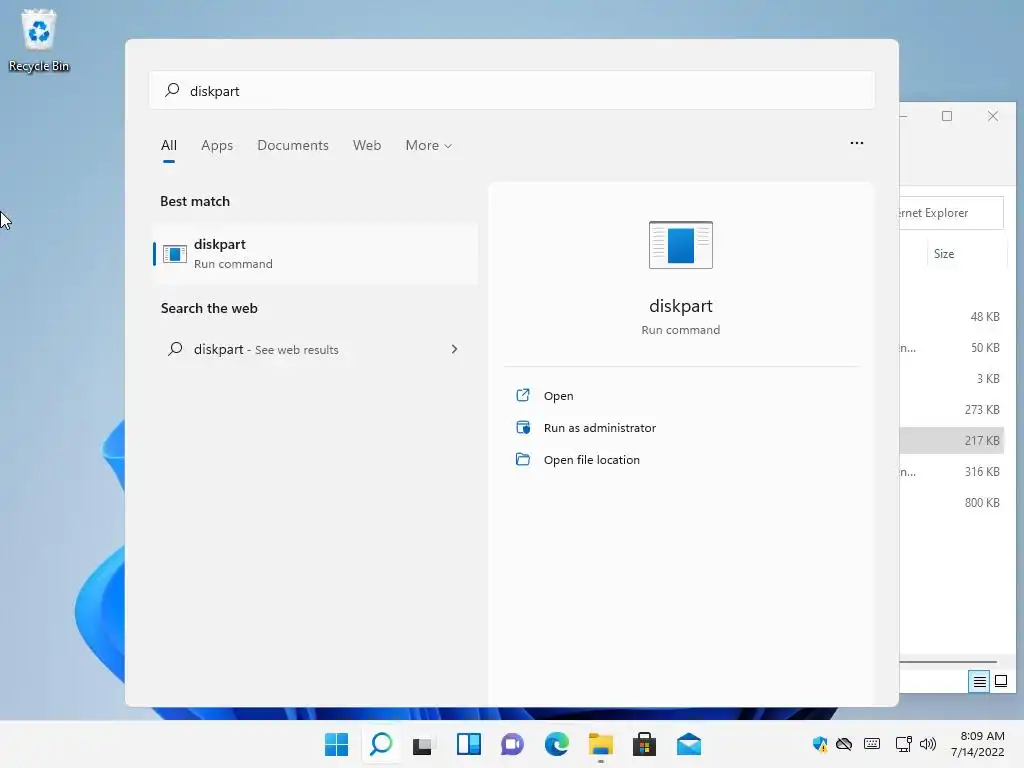Click Explorer's horizontal scrollbar
1024x768 pixels.
[x=948, y=662]
